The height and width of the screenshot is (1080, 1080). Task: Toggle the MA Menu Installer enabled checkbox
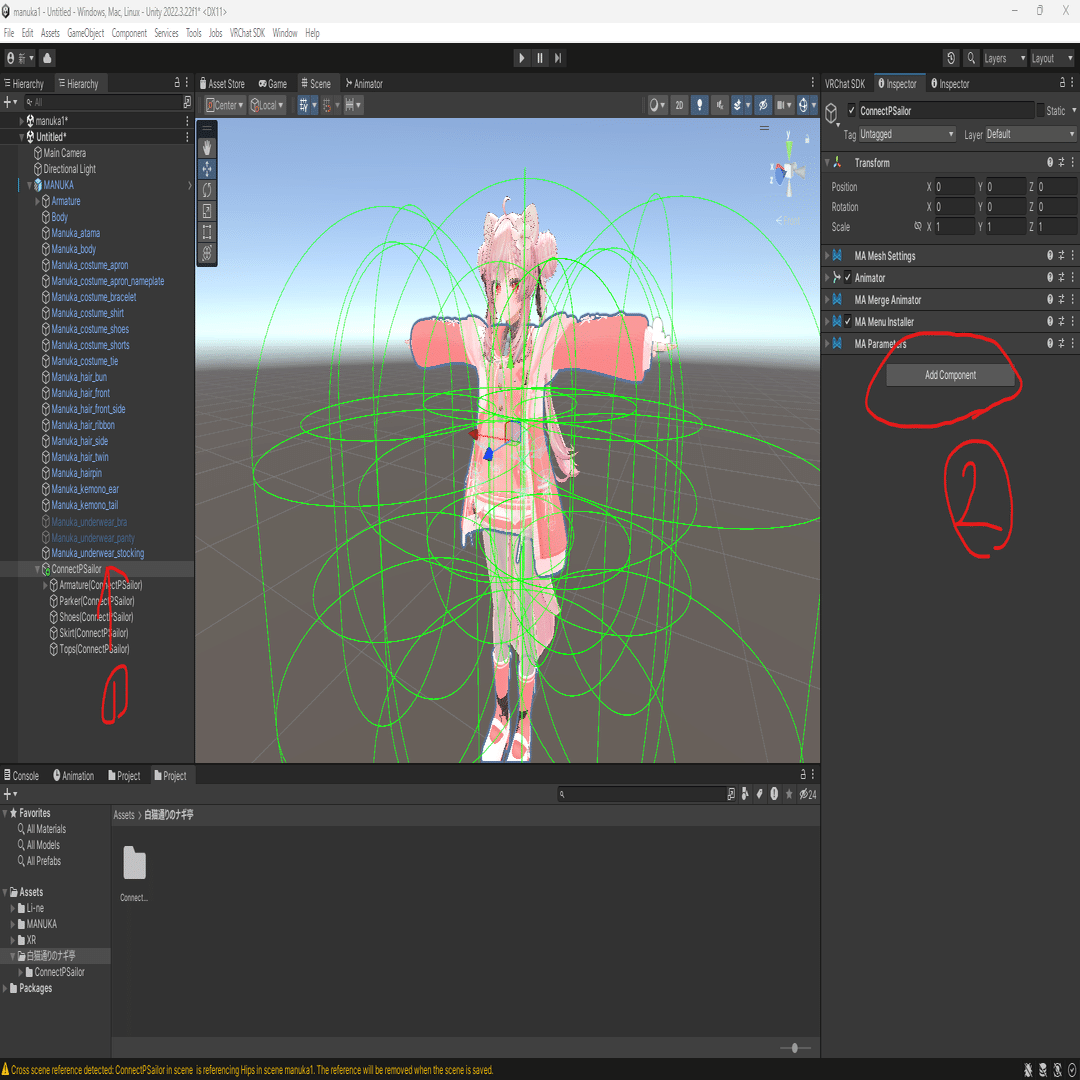[x=848, y=322]
